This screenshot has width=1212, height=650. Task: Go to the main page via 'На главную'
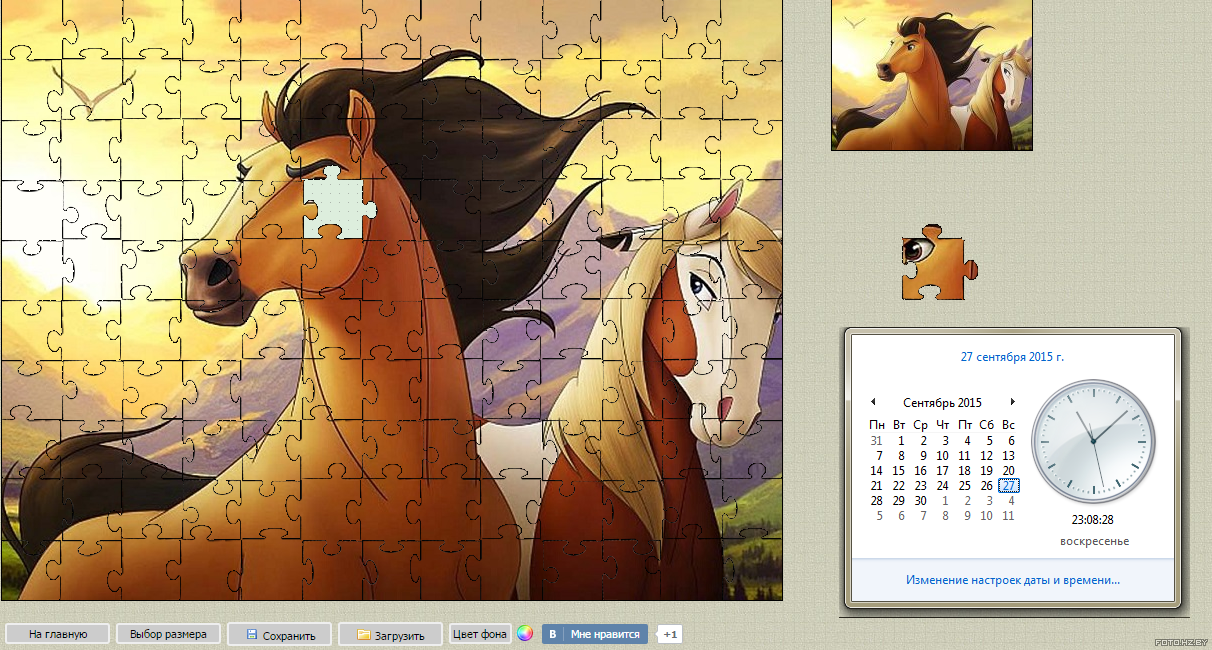coord(57,634)
